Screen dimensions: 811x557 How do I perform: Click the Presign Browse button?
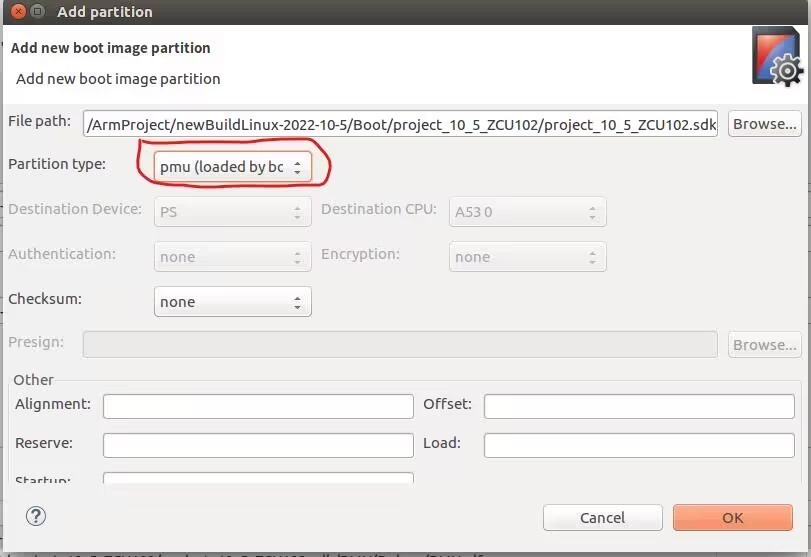click(x=764, y=344)
